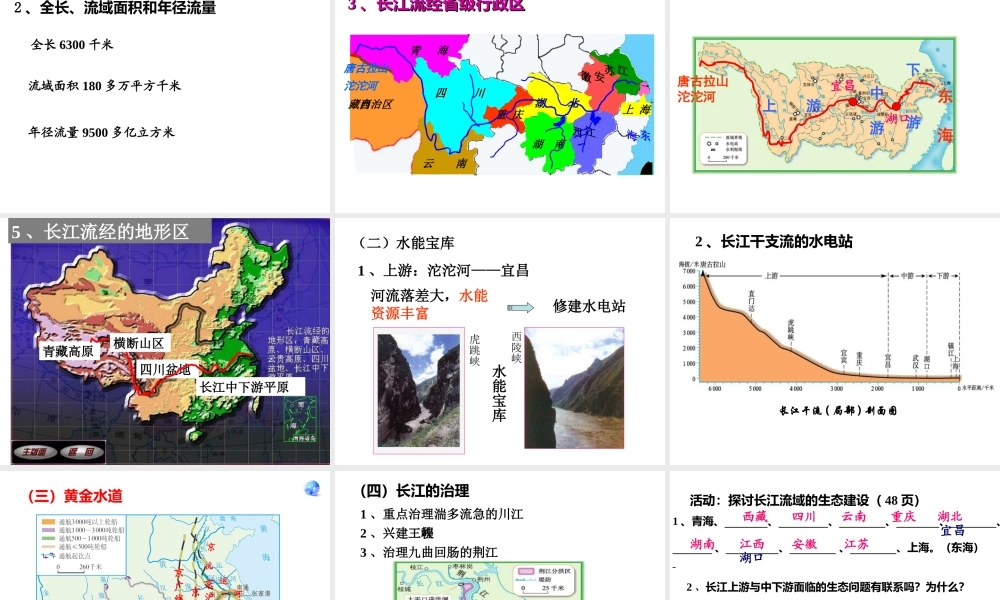Click the 返回 oval button on the terrain map
The image size is (1000, 600).
[x=81, y=451]
